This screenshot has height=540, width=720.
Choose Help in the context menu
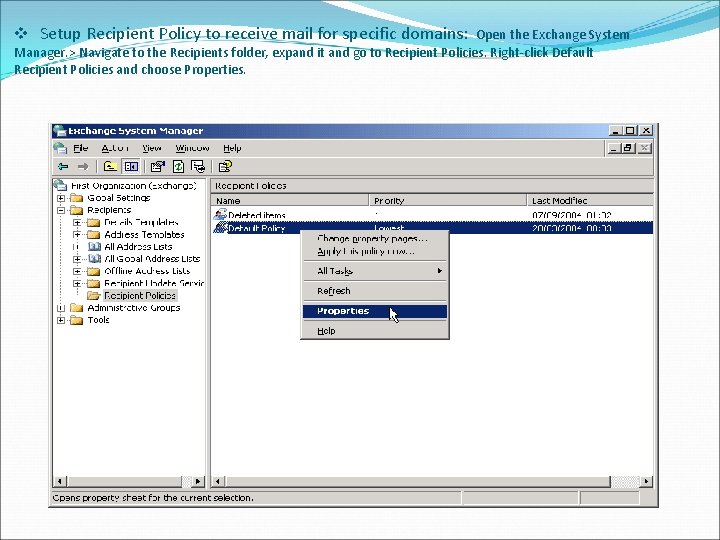point(375,331)
